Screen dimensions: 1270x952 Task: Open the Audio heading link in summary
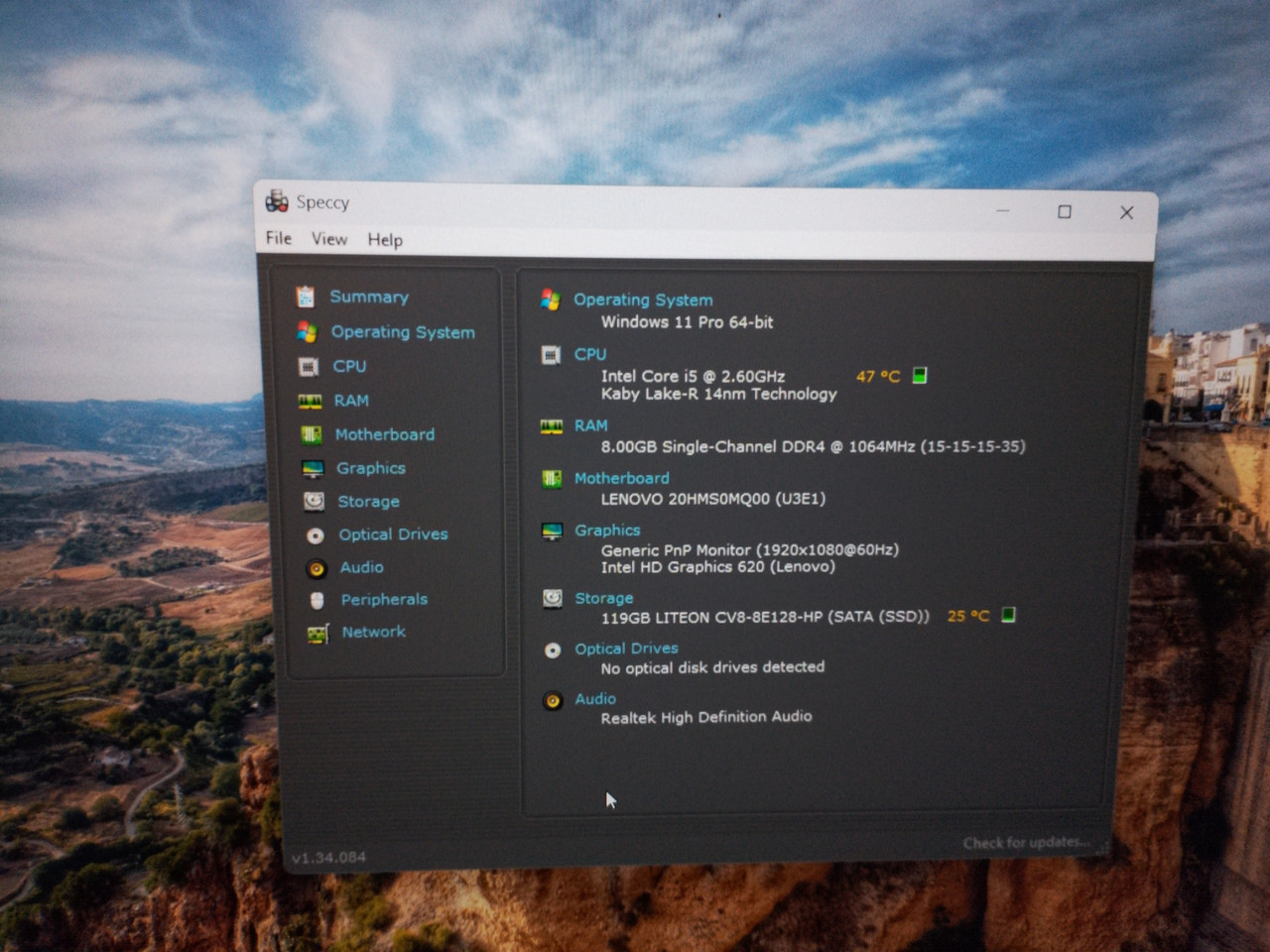(595, 699)
